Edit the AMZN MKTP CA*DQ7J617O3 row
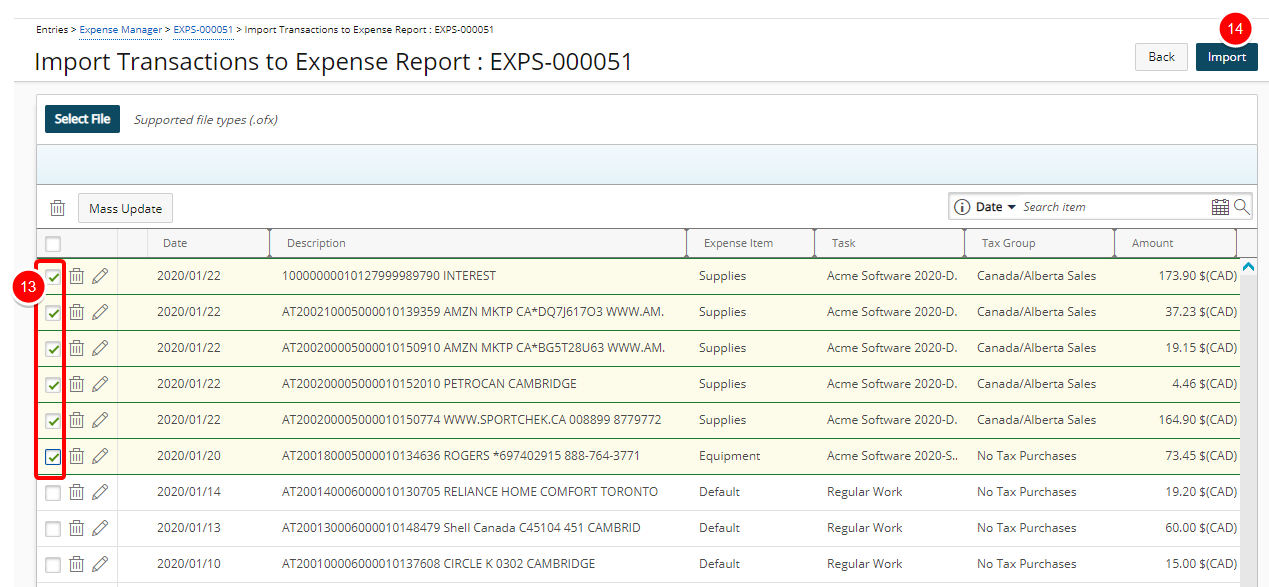The height and width of the screenshot is (587, 1269). (x=100, y=312)
